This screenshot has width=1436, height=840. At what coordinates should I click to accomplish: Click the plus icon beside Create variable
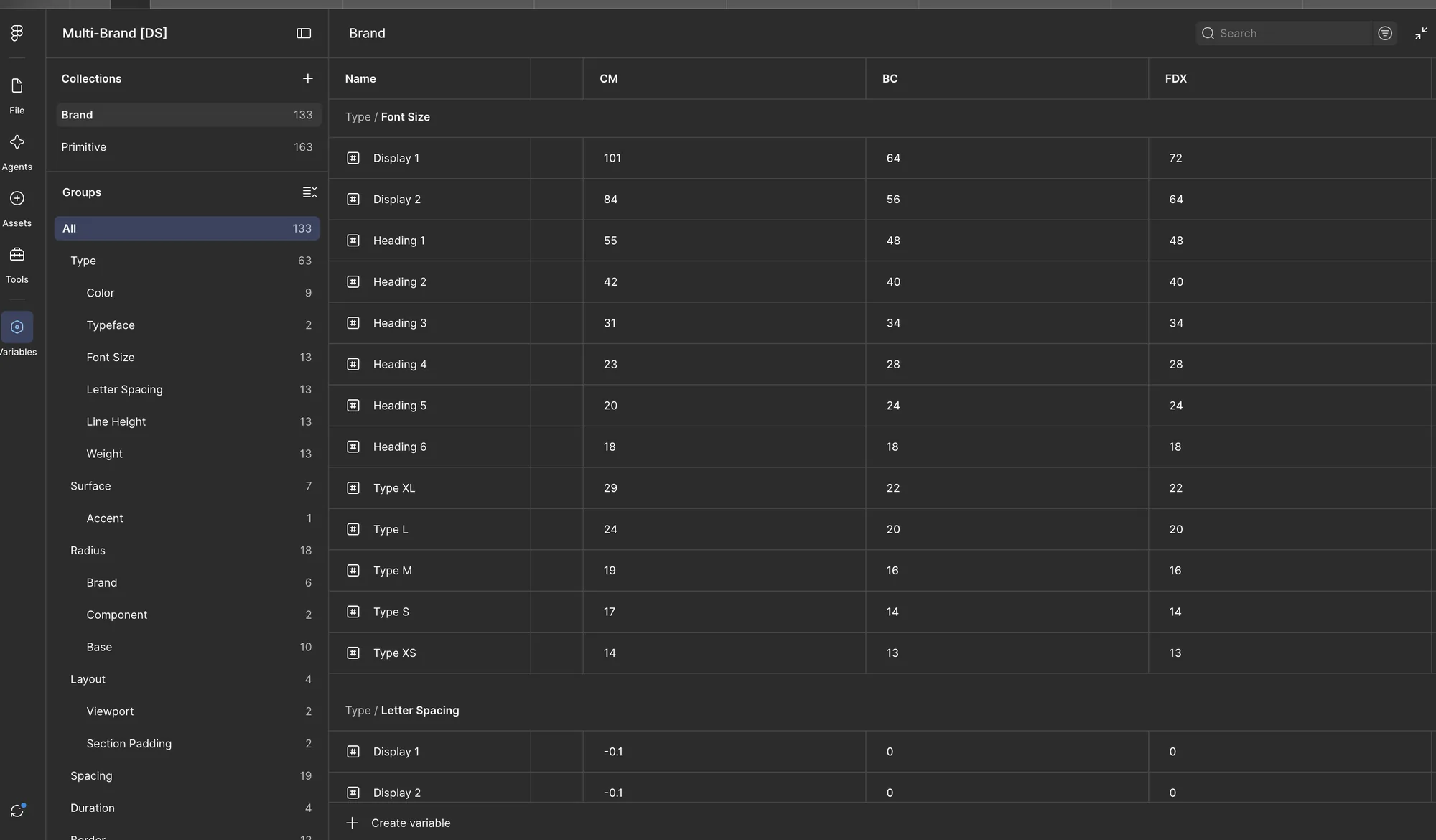[x=352, y=823]
